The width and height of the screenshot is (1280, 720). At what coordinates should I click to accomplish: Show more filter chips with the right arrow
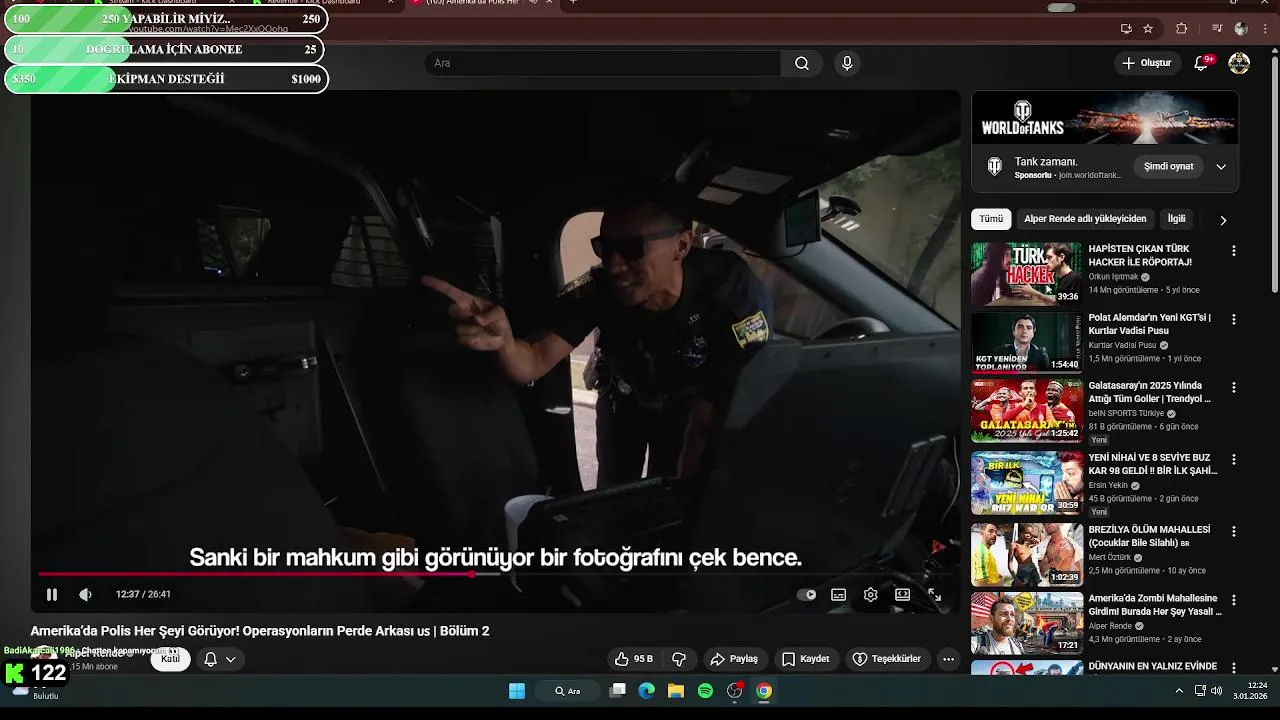(1222, 220)
